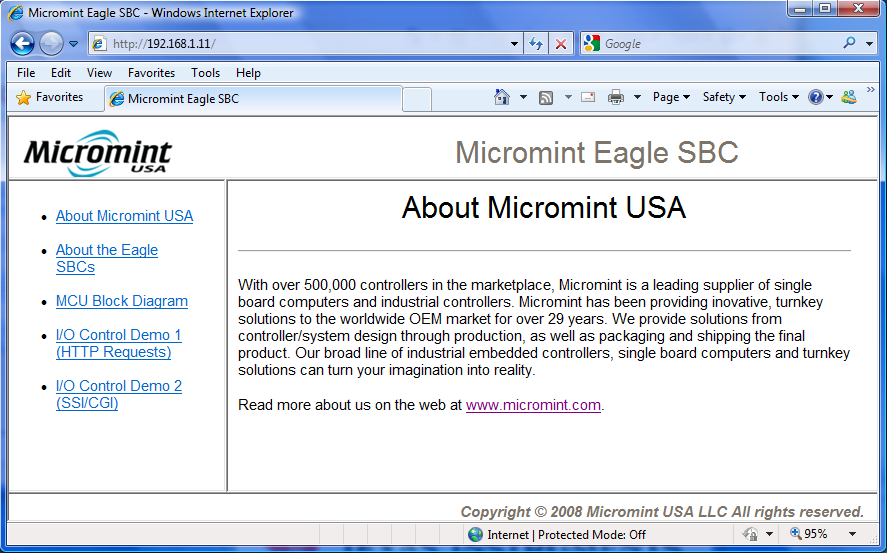Open the address bar history dropdown

pos(514,44)
